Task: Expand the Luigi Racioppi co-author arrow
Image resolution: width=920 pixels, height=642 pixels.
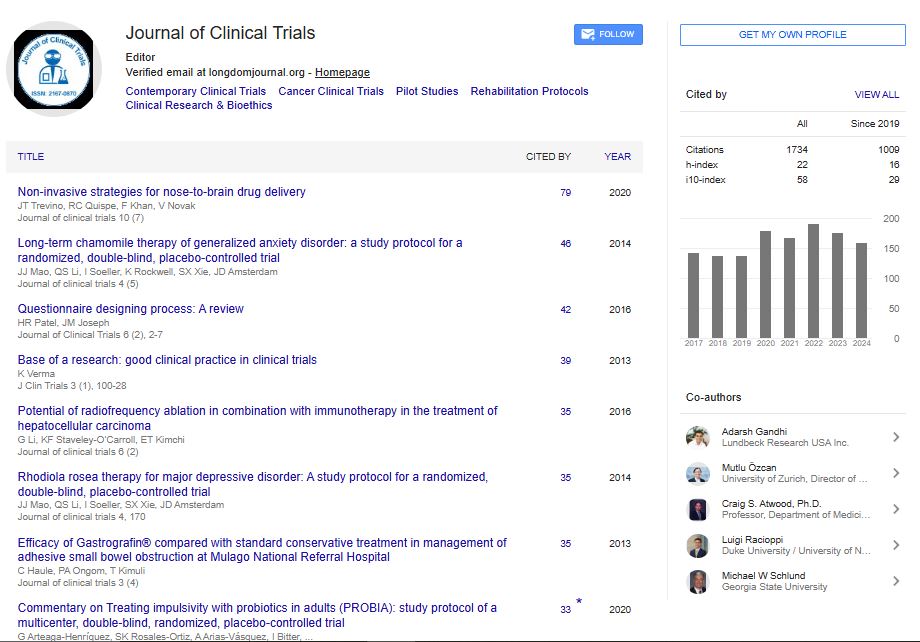Action: tap(896, 546)
